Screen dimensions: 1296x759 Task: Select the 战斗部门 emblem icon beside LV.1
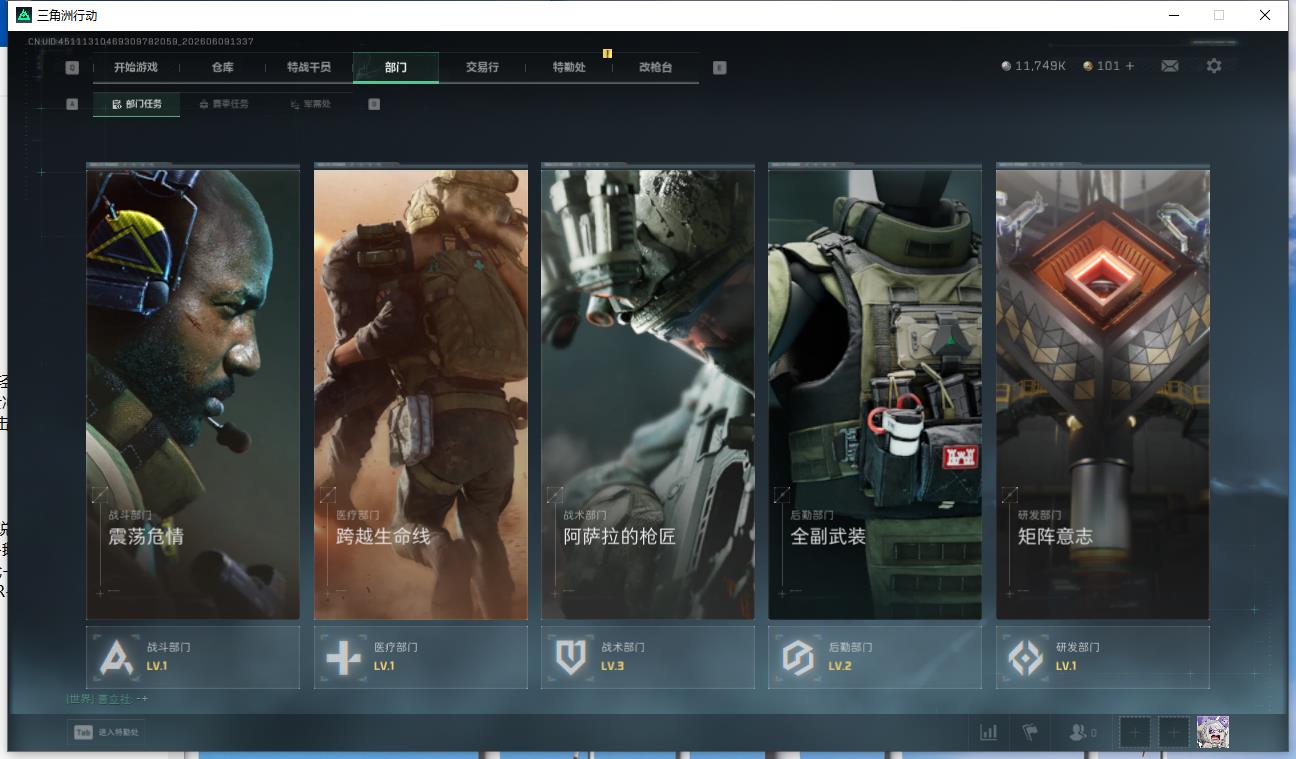coord(117,657)
